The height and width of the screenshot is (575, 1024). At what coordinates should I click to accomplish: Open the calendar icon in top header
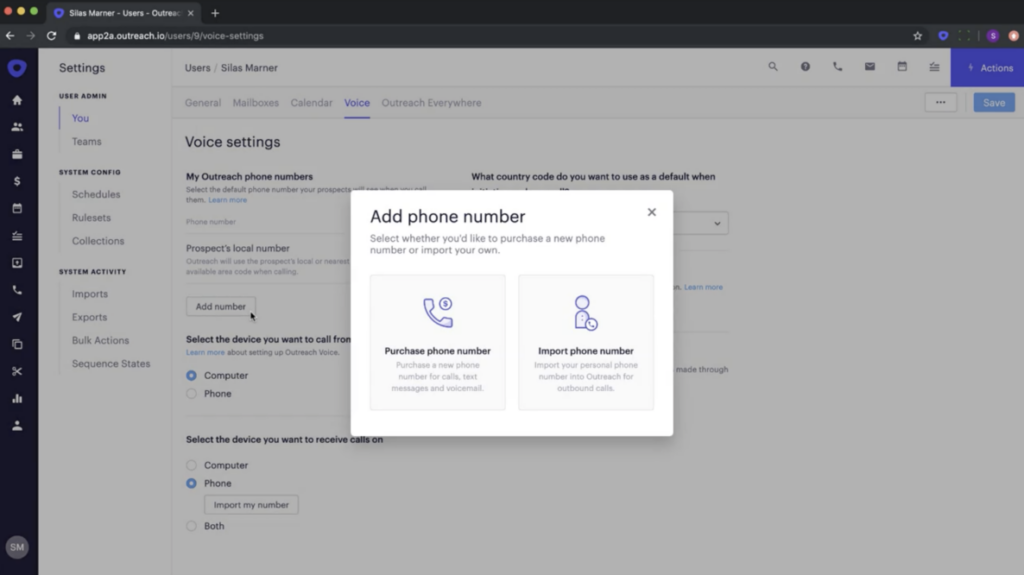(x=902, y=67)
